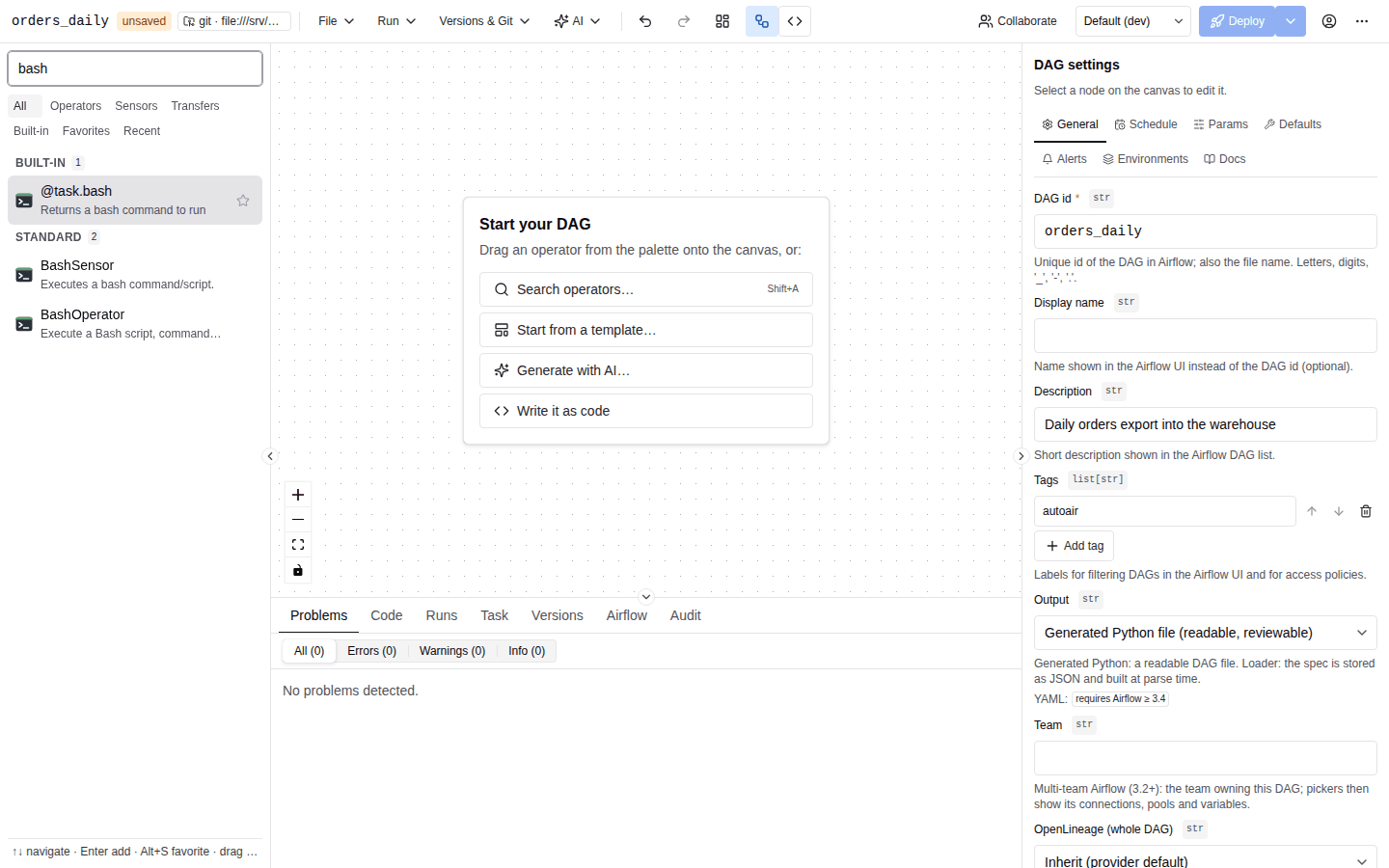The width and height of the screenshot is (1389, 868).
Task: Switch to the Airflow bottom tab
Action: 627,615
